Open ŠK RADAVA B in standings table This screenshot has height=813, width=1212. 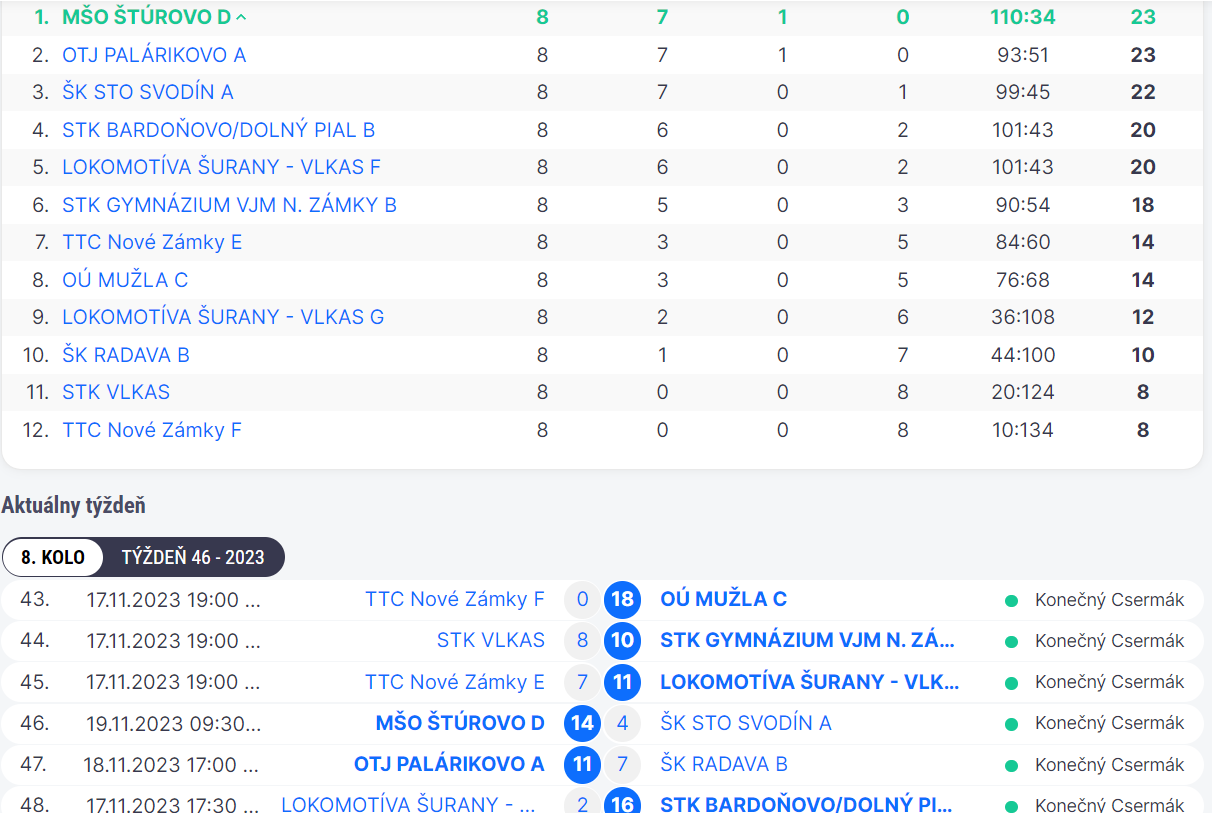click(x=126, y=355)
